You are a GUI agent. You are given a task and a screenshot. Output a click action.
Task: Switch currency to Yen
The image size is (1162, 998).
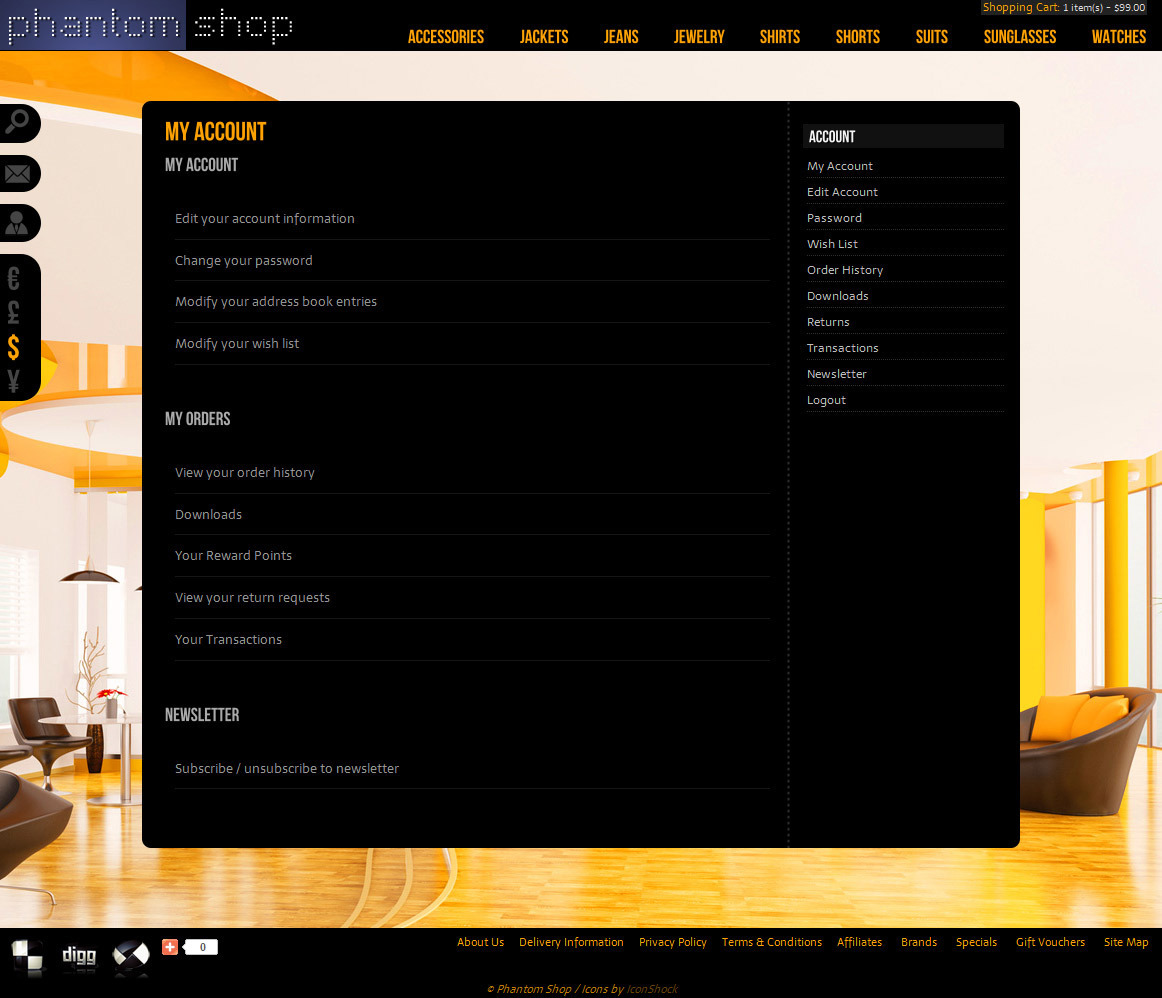(13, 381)
